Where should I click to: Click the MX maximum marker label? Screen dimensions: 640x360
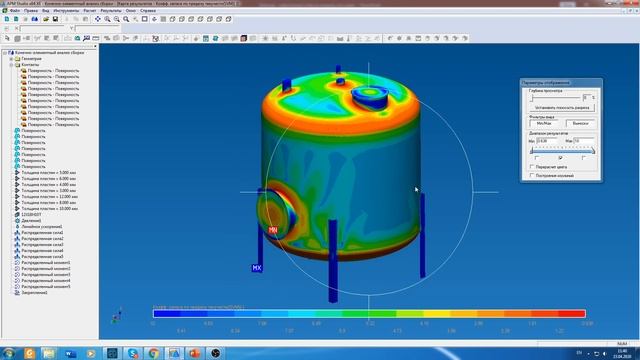click(257, 268)
